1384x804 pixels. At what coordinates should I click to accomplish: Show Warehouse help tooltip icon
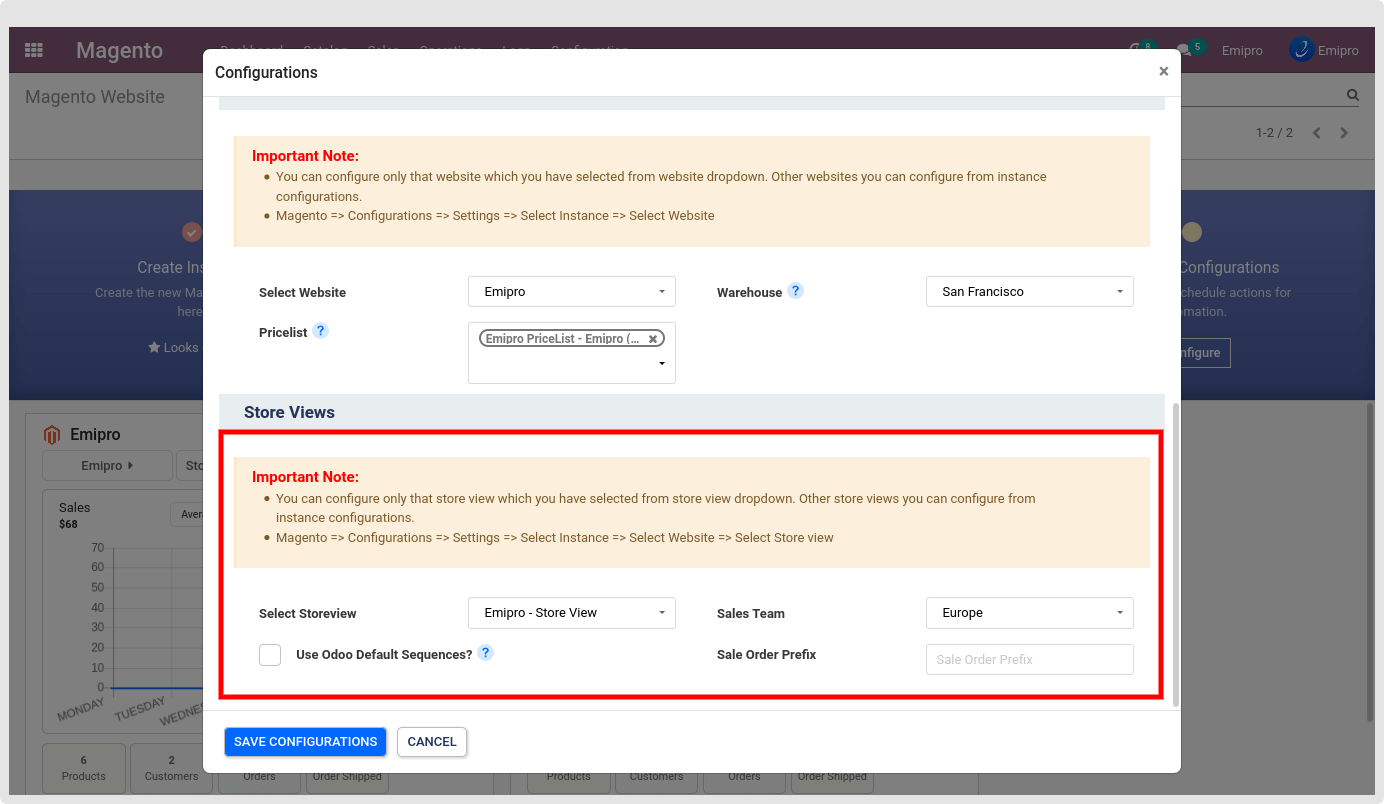click(795, 291)
